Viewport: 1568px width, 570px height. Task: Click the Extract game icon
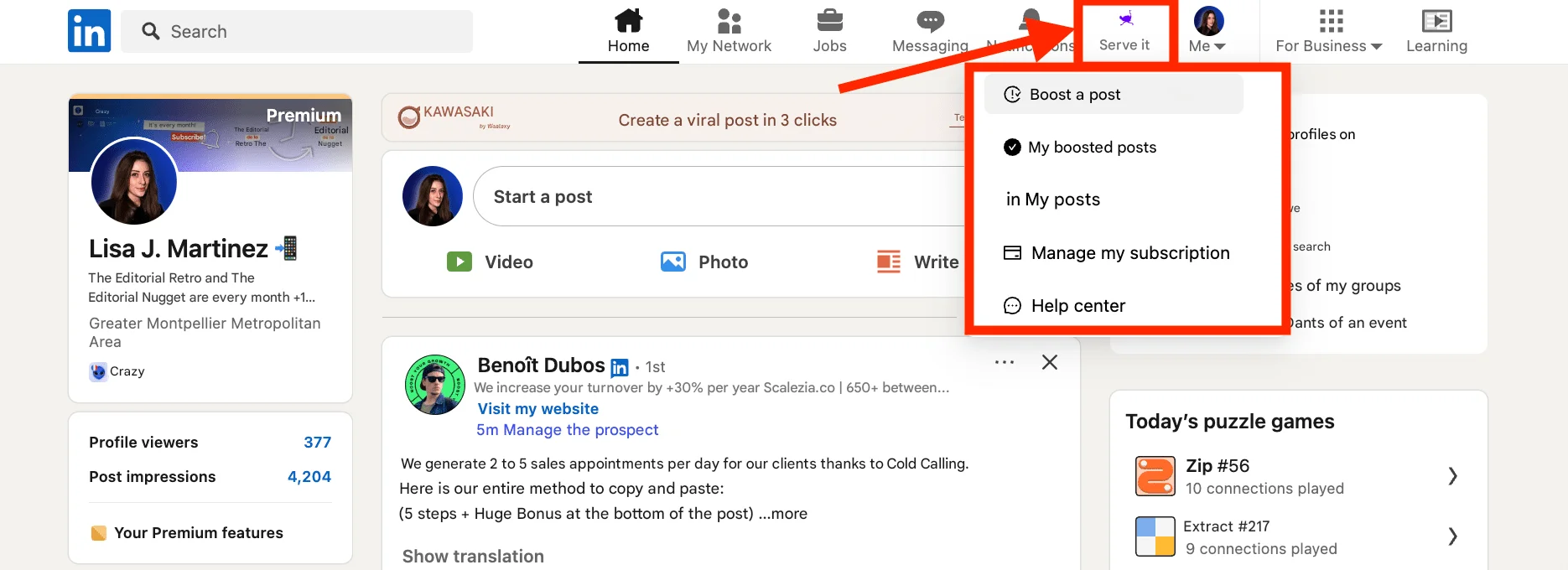click(x=1155, y=536)
